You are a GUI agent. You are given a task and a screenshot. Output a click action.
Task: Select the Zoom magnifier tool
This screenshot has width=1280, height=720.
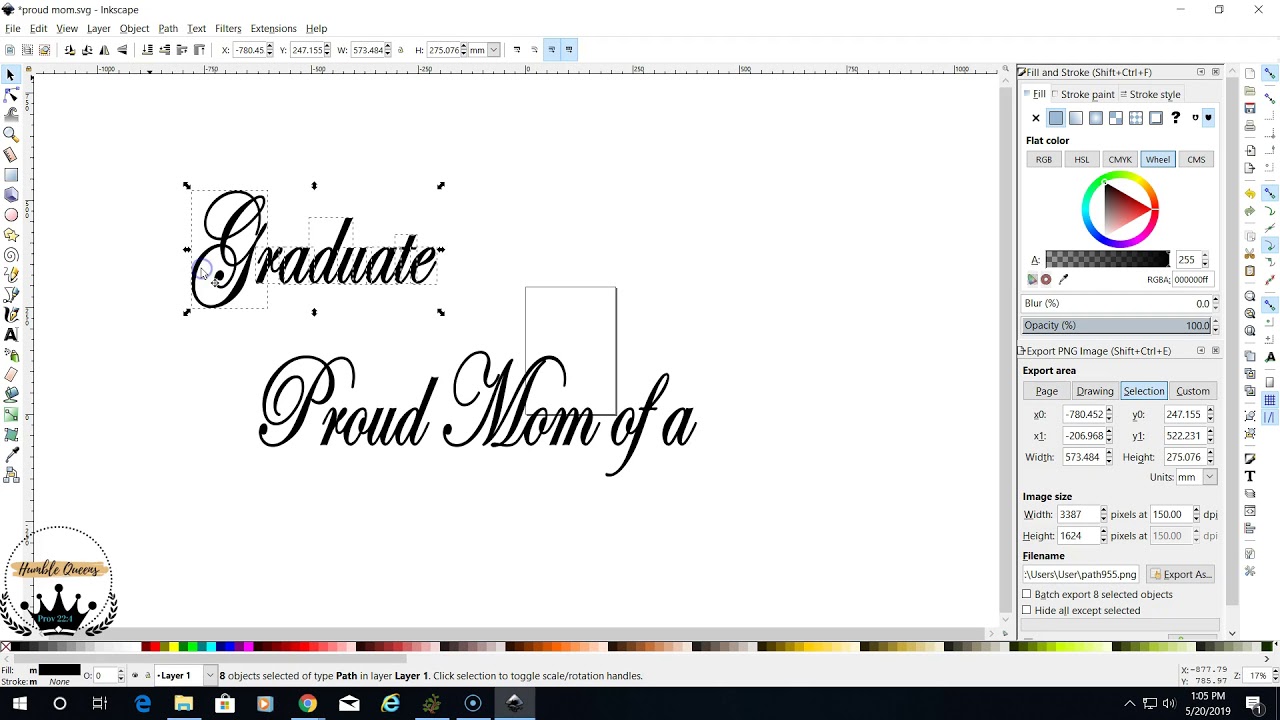(11, 135)
